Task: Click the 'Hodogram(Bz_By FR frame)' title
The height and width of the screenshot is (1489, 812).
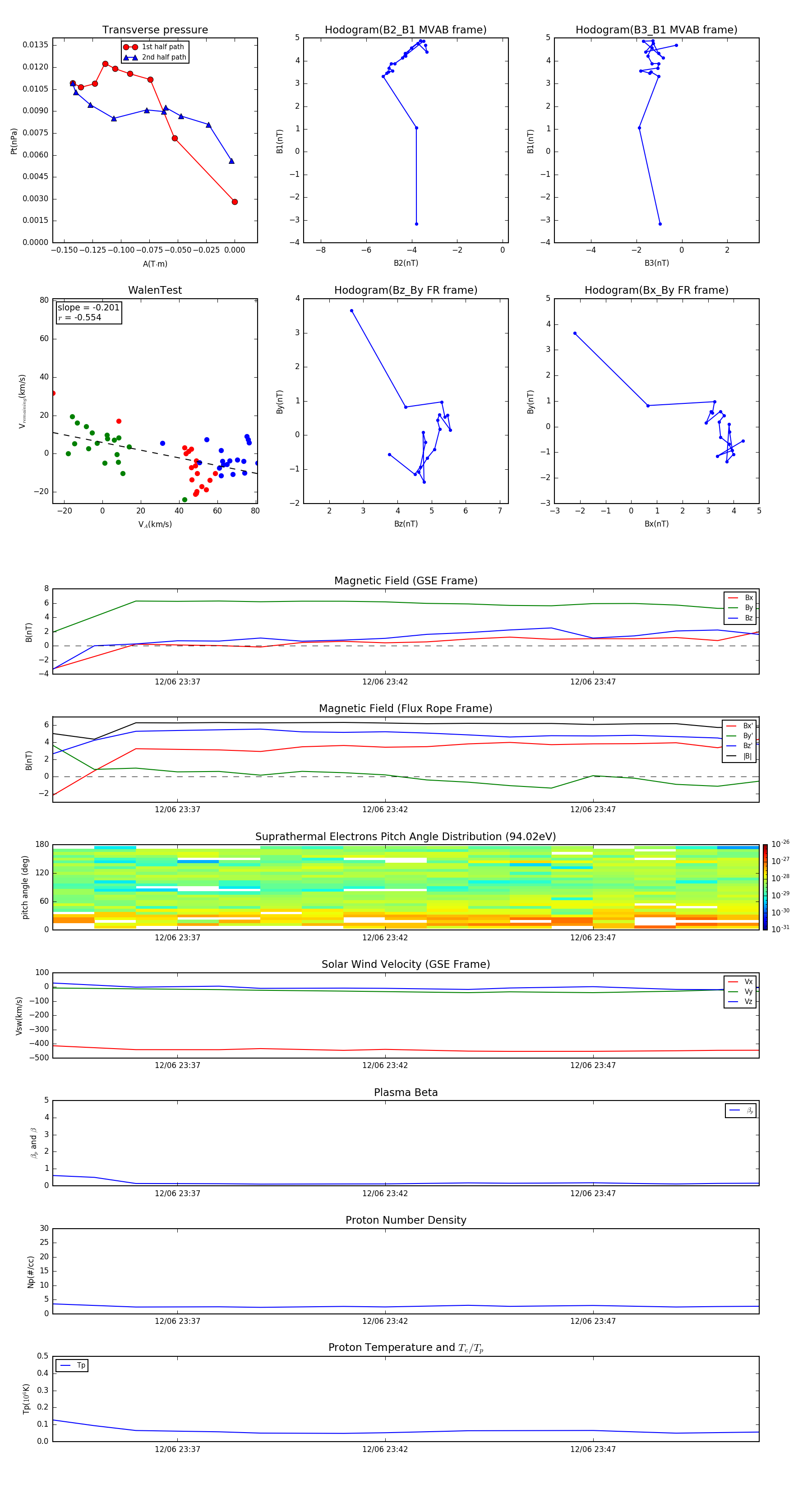Action: point(406,290)
